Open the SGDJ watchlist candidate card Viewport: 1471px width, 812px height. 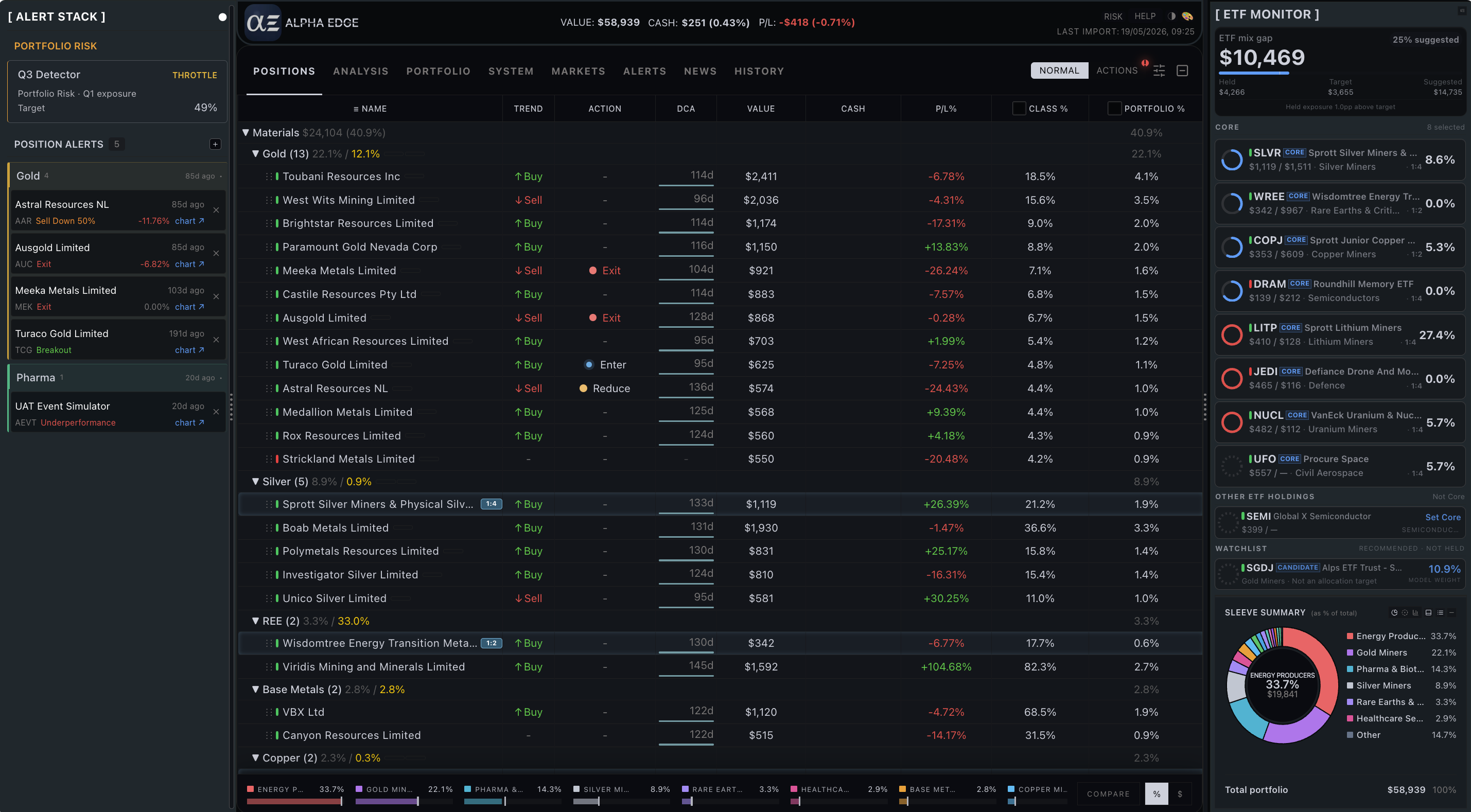[x=1340, y=573]
